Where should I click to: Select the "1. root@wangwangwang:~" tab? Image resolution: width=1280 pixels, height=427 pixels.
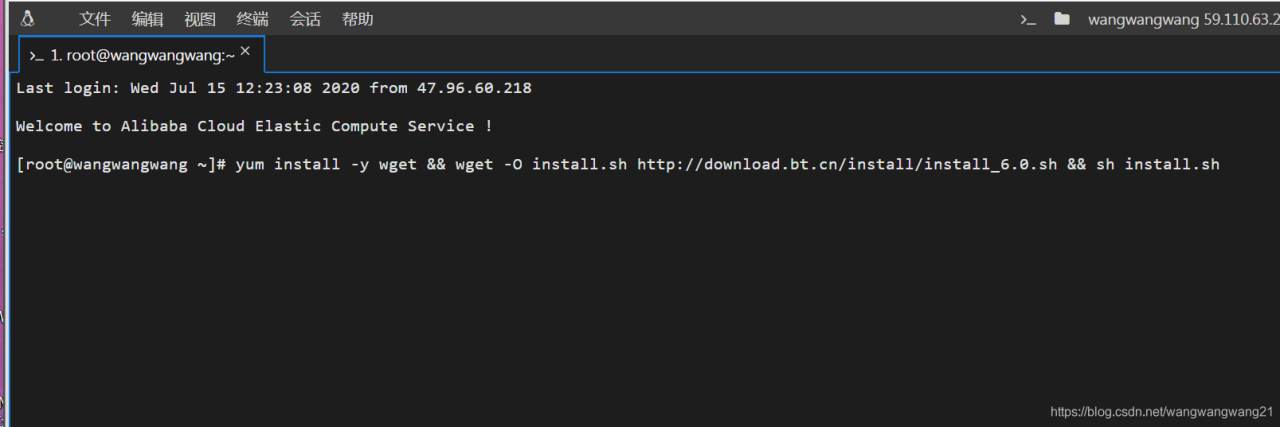[x=142, y=56]
